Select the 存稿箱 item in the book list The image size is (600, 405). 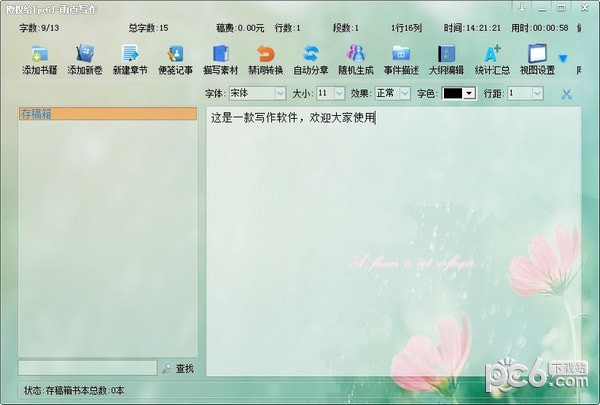tap(108, 114)
